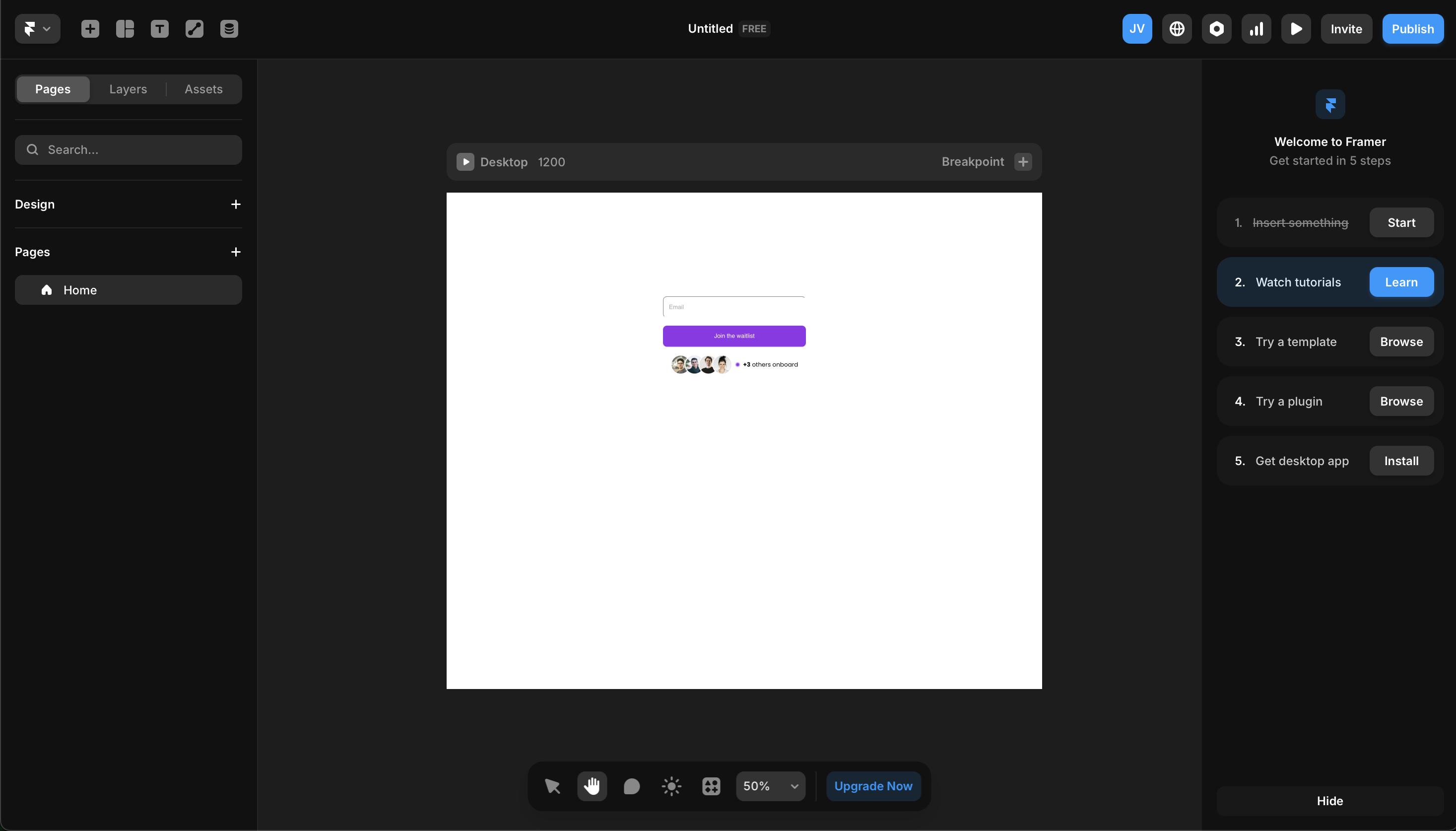1456x831 pixels.
Task: Toggle the Comments mode in bottom toolbar
Action: click(632, 786)
